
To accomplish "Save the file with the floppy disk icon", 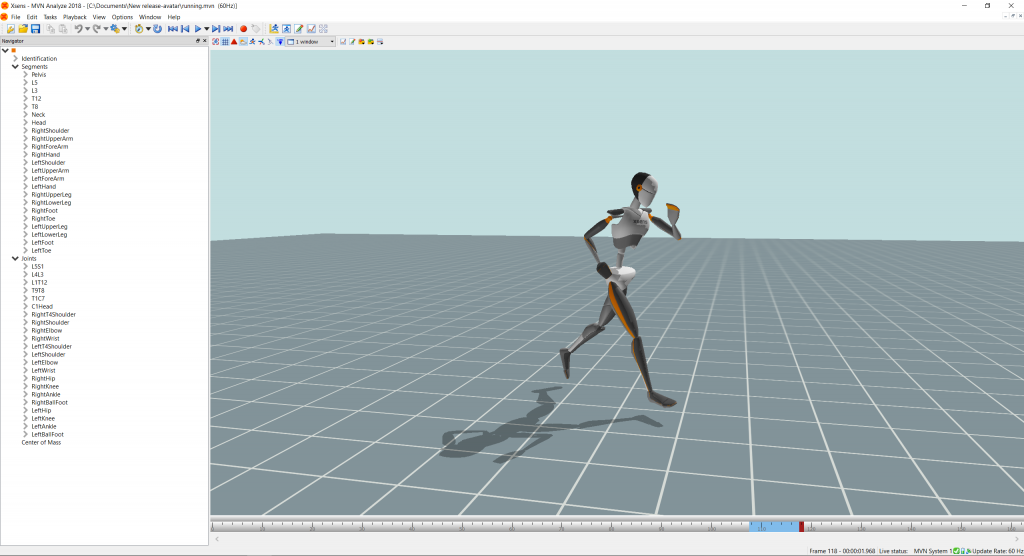I will tap(35, 29).
